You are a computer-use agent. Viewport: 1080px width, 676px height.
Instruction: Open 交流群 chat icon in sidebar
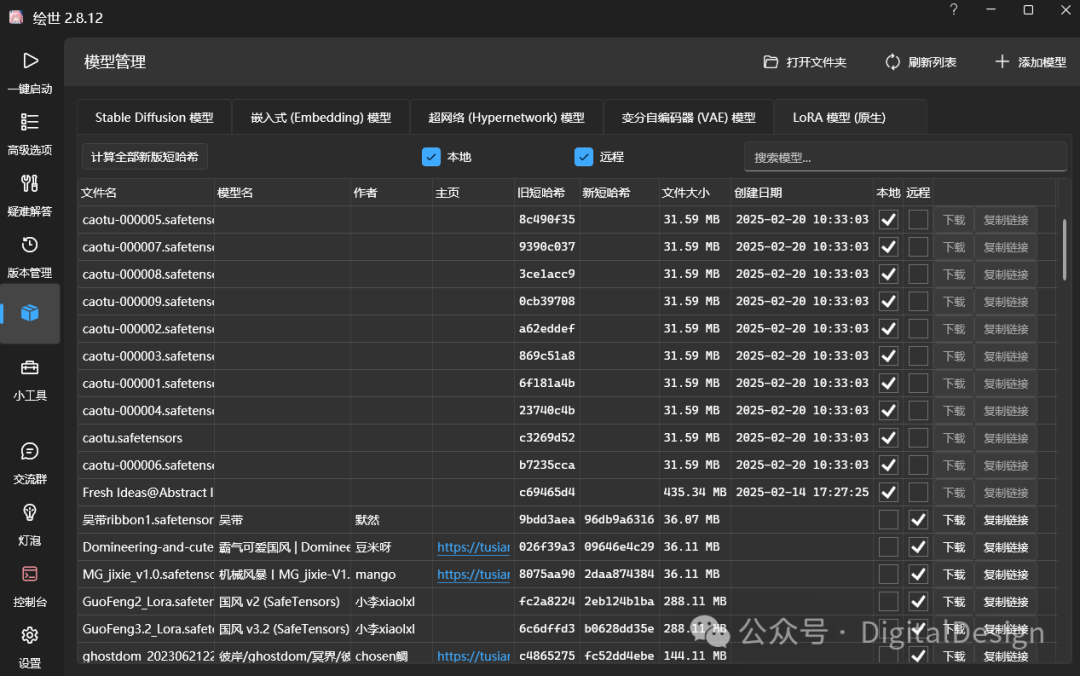(x=30, y=451)
